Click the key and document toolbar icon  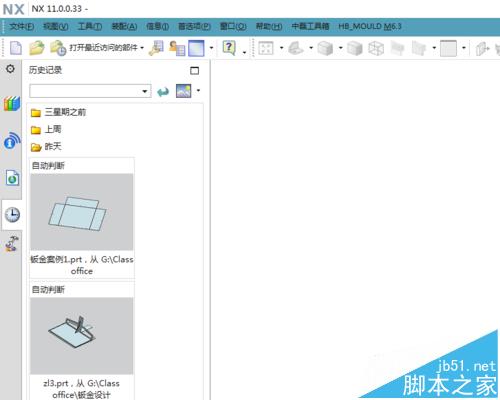(x=156, y=48)
